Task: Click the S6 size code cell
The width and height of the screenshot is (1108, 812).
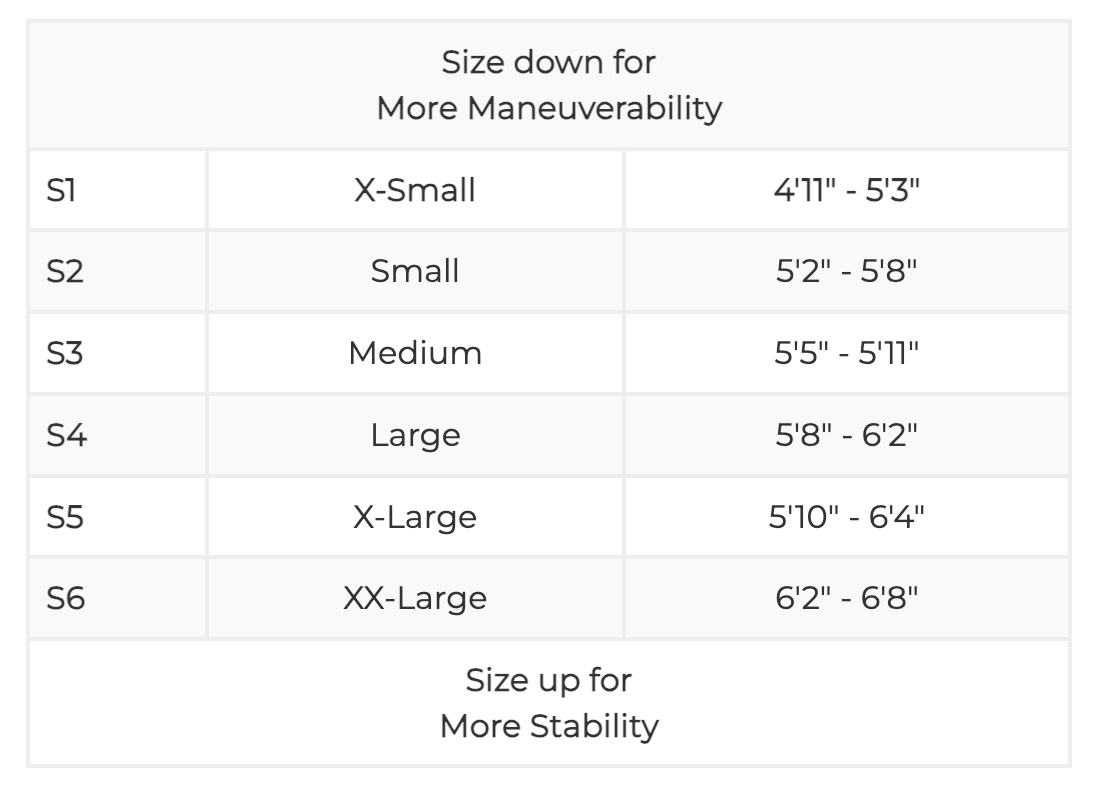Action: point(66,598)
